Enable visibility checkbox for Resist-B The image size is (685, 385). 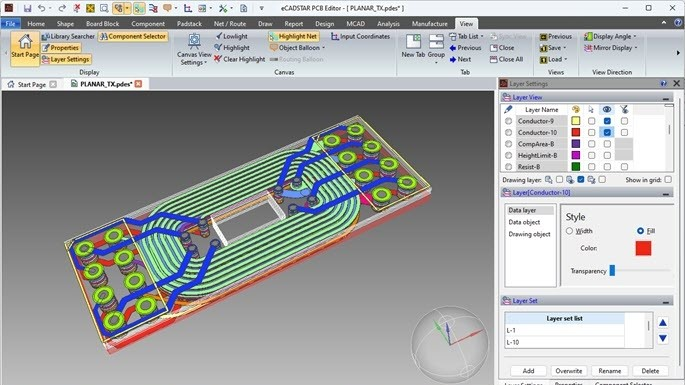point(607,166)
